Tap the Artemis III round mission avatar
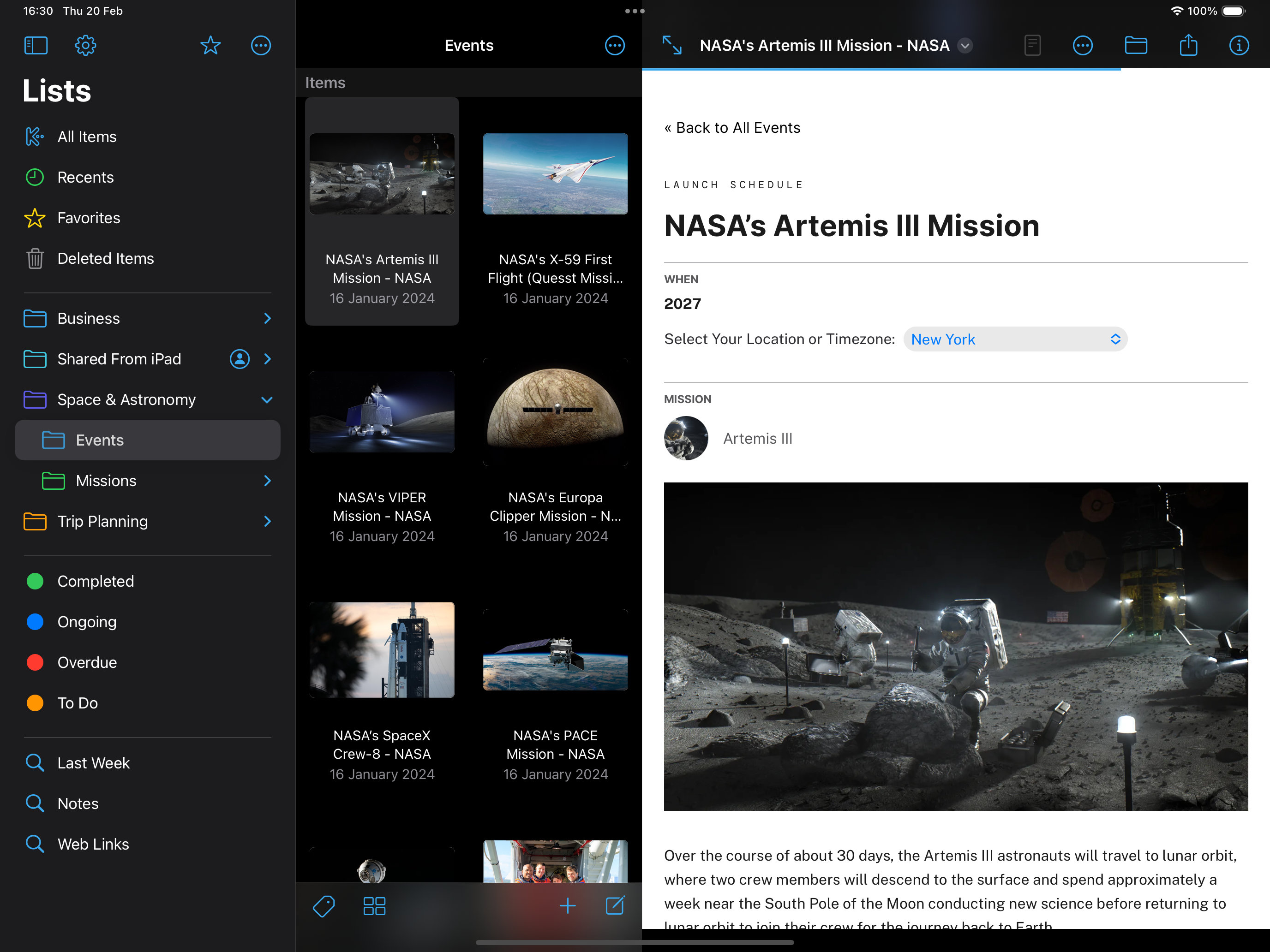1270x952 pixels. (685, 439)
